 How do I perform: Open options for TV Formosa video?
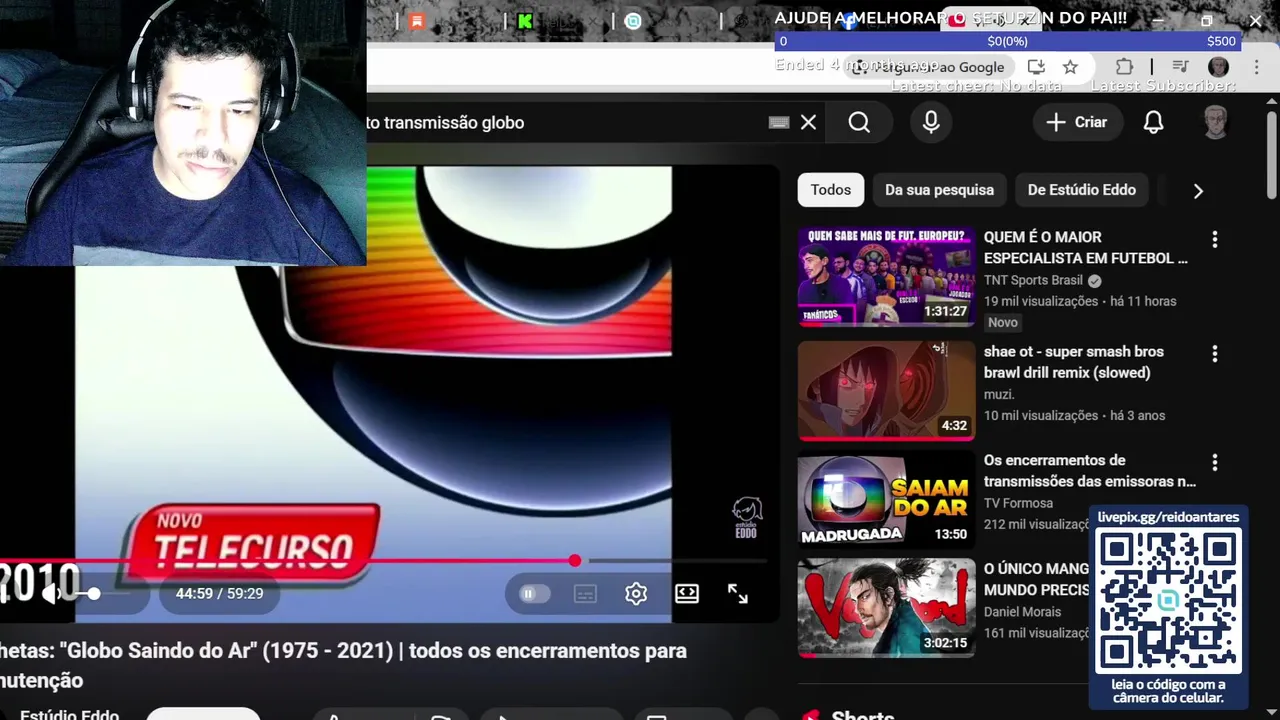tap(1214, 462)
